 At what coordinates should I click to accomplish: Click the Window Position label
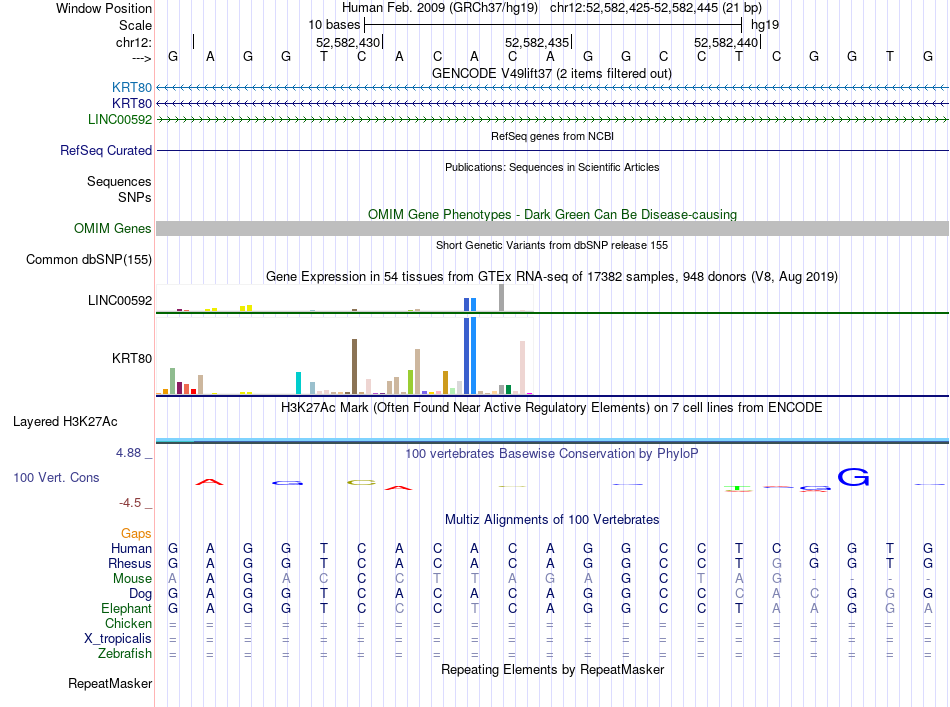[x=104, y=8]
